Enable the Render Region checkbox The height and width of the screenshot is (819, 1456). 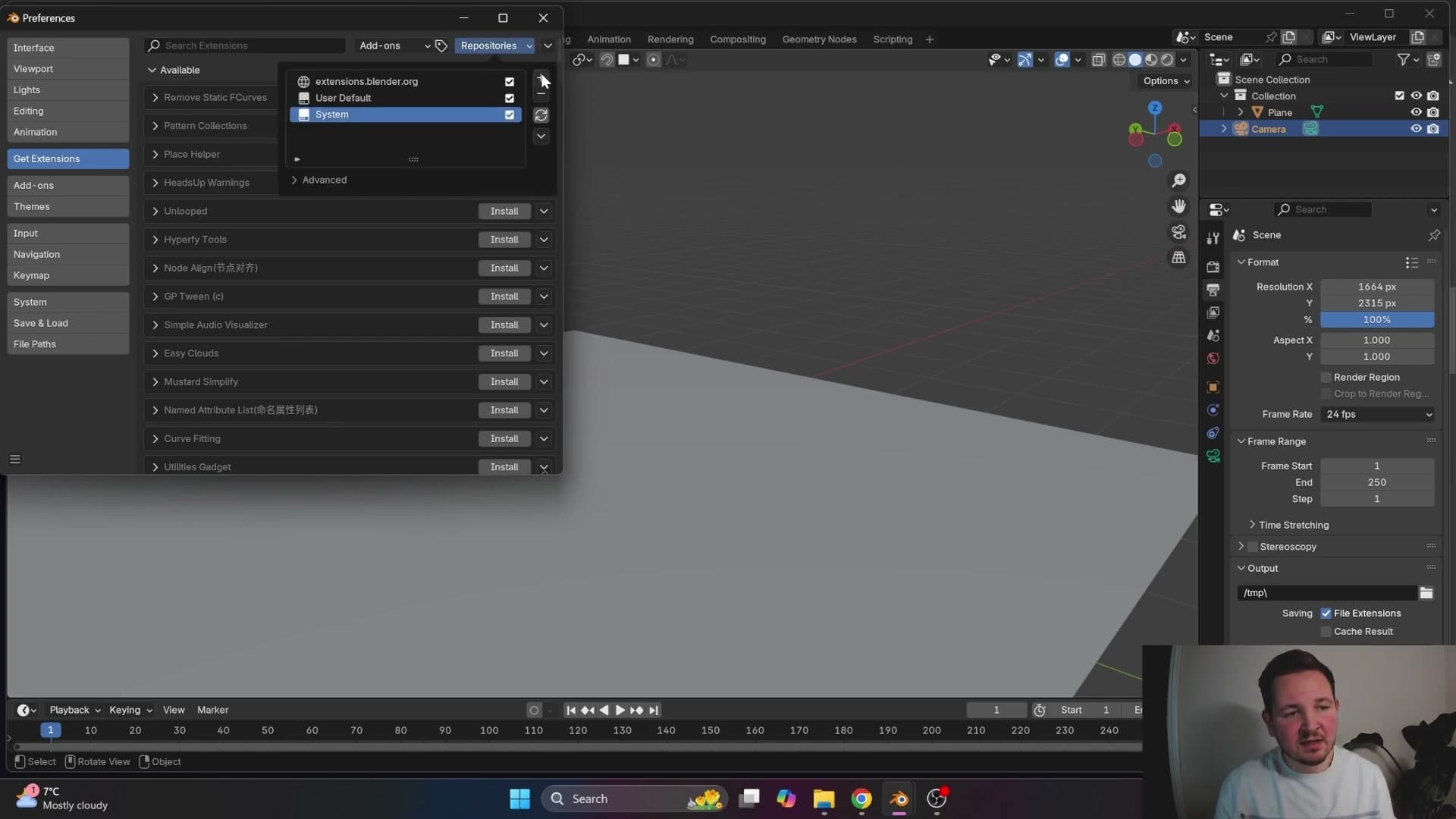1326,378
